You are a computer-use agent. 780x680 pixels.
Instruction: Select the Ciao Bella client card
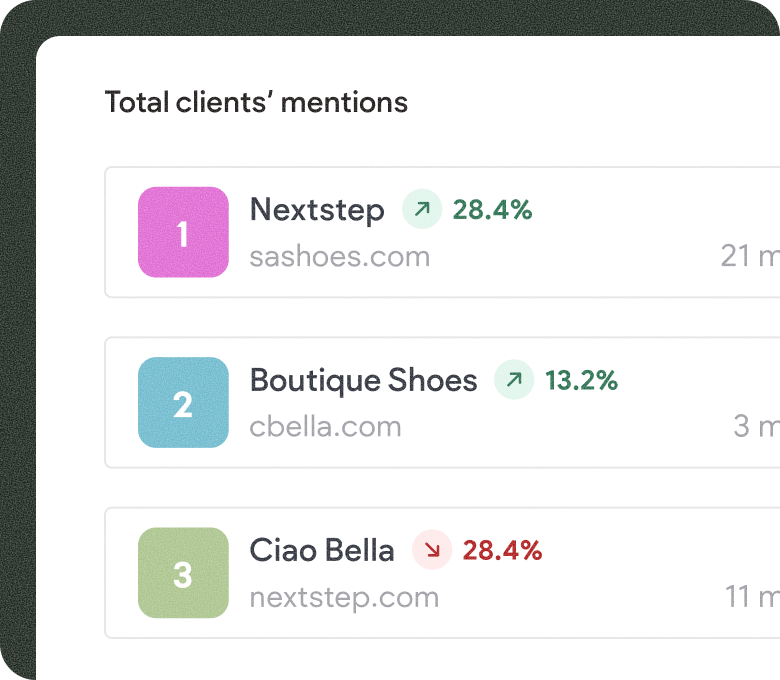(442, 573)
